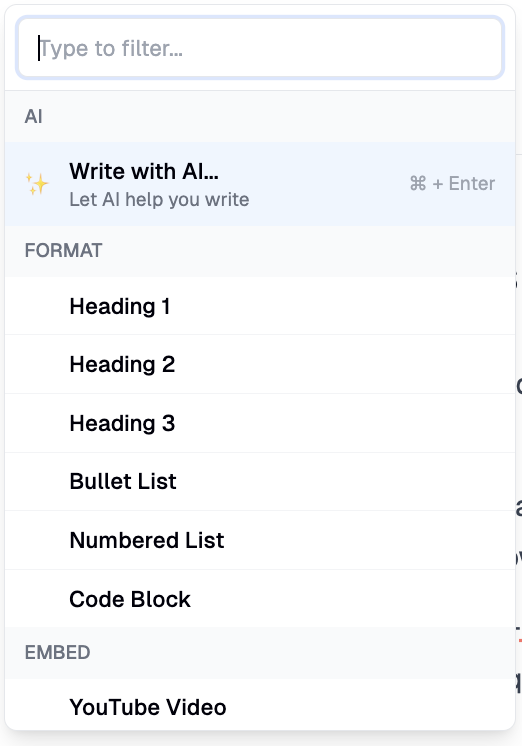522x746 pixels.
Task: Insert a Numbered List
Action: tap(260, 540)
